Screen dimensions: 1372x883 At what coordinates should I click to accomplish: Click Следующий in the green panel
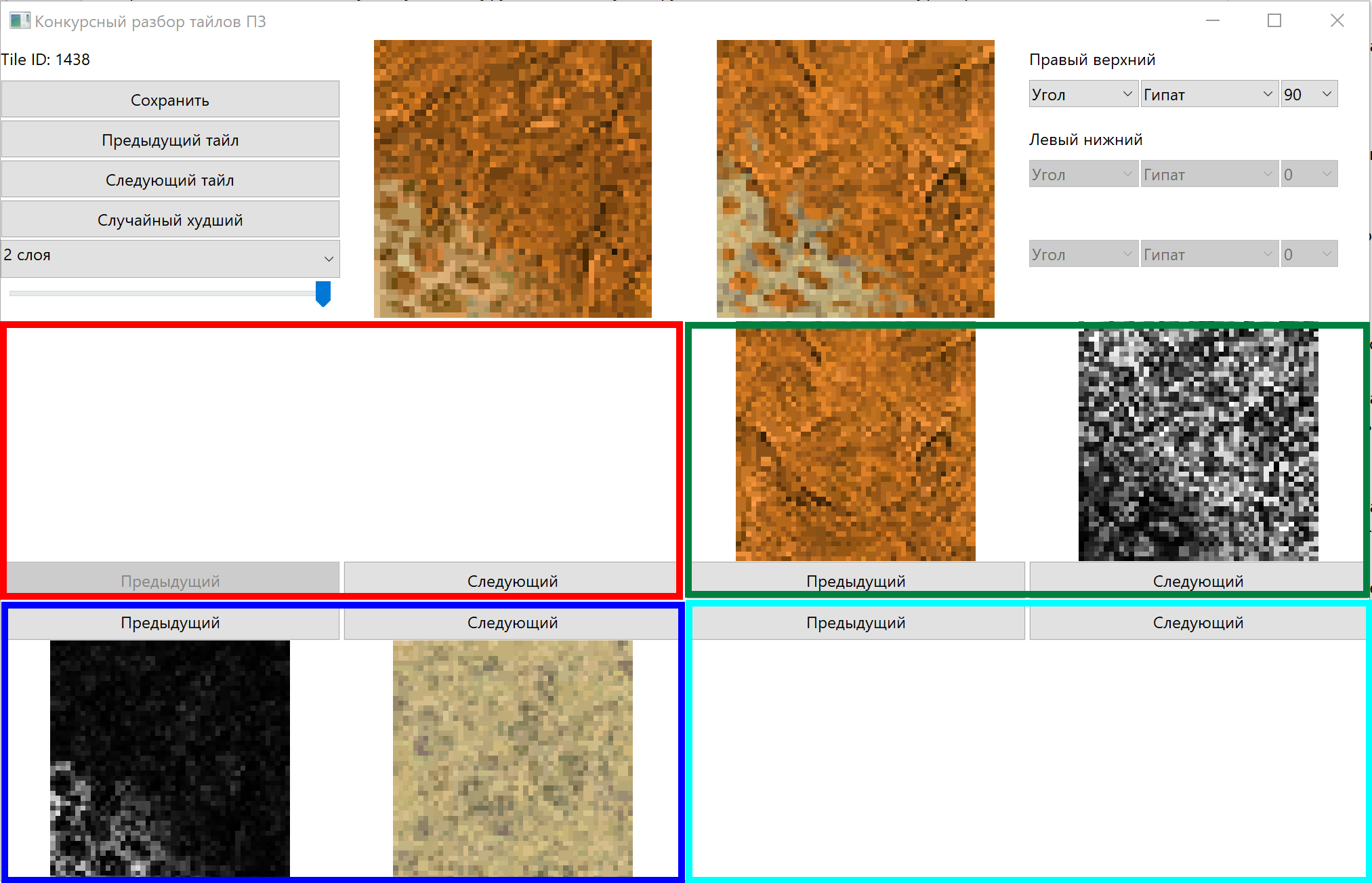point(1197,580)
